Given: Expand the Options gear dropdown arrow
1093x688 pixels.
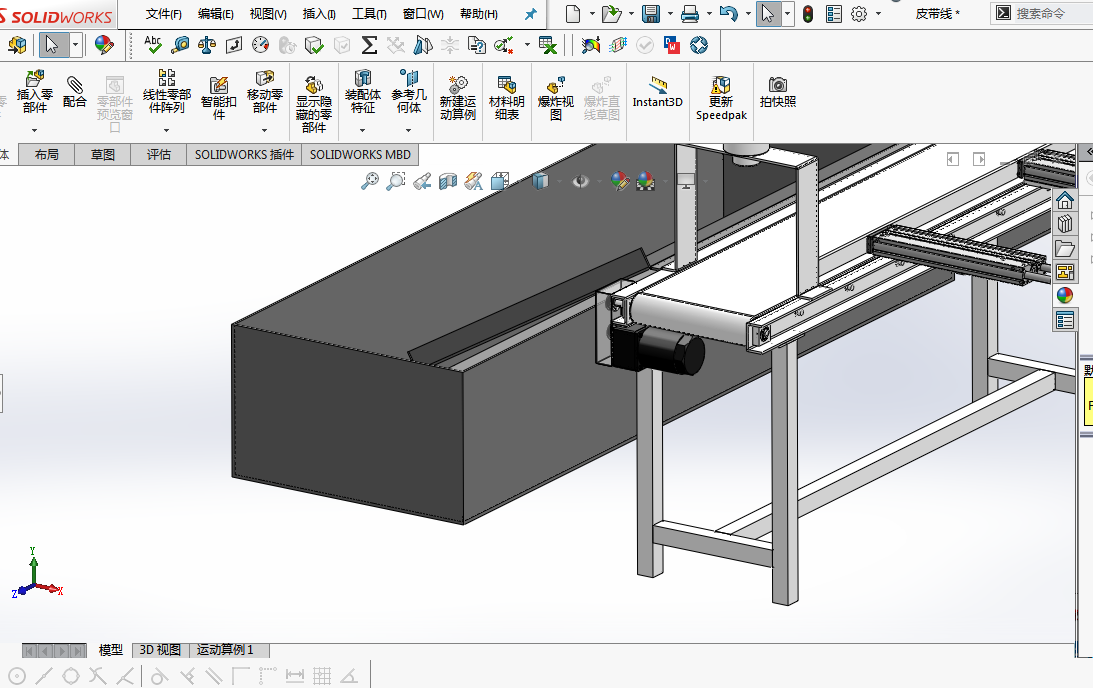Looking at the screenshot, I should coord(878,14).
